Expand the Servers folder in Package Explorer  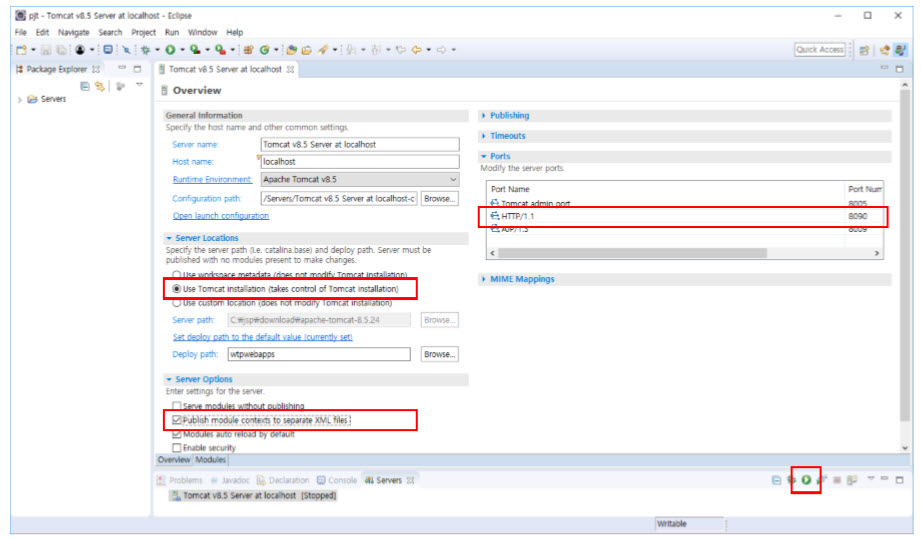[x=20, y=100]
